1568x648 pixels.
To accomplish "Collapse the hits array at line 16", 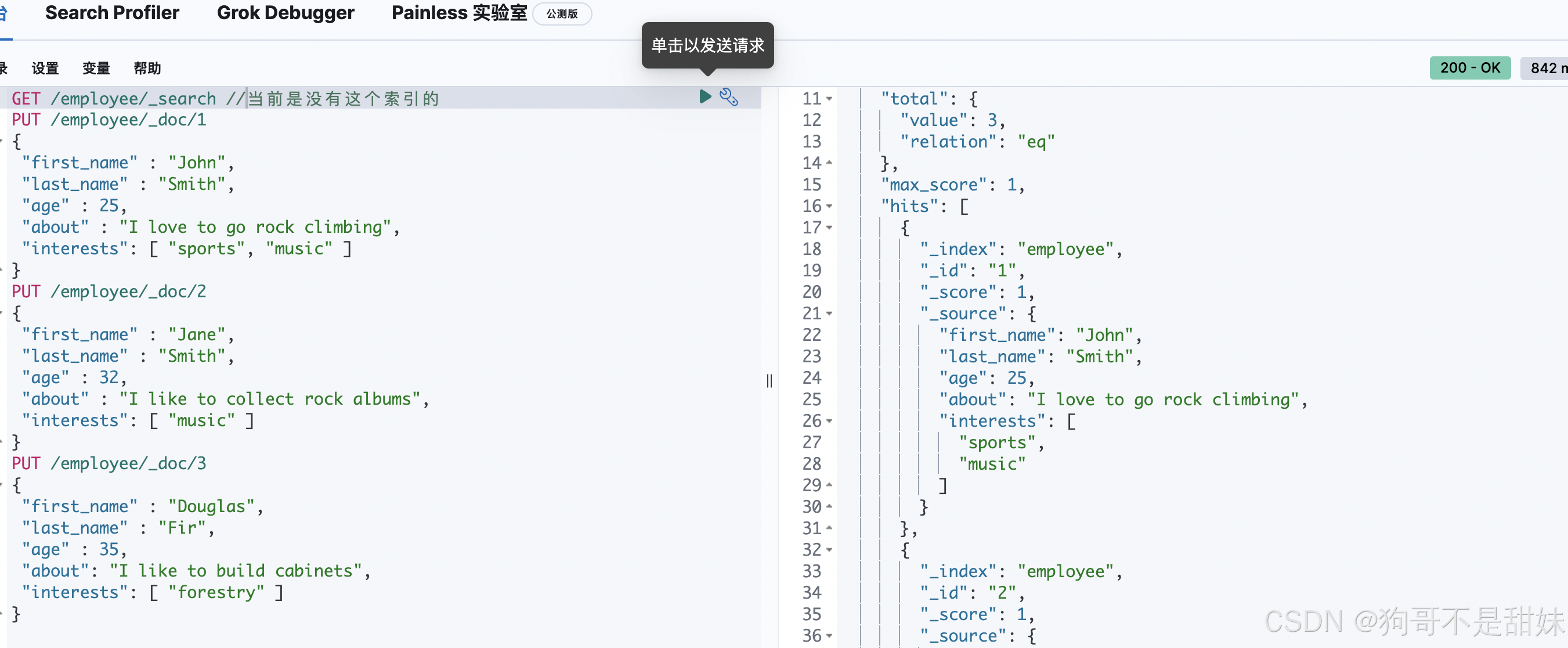I will pos(829,207).
